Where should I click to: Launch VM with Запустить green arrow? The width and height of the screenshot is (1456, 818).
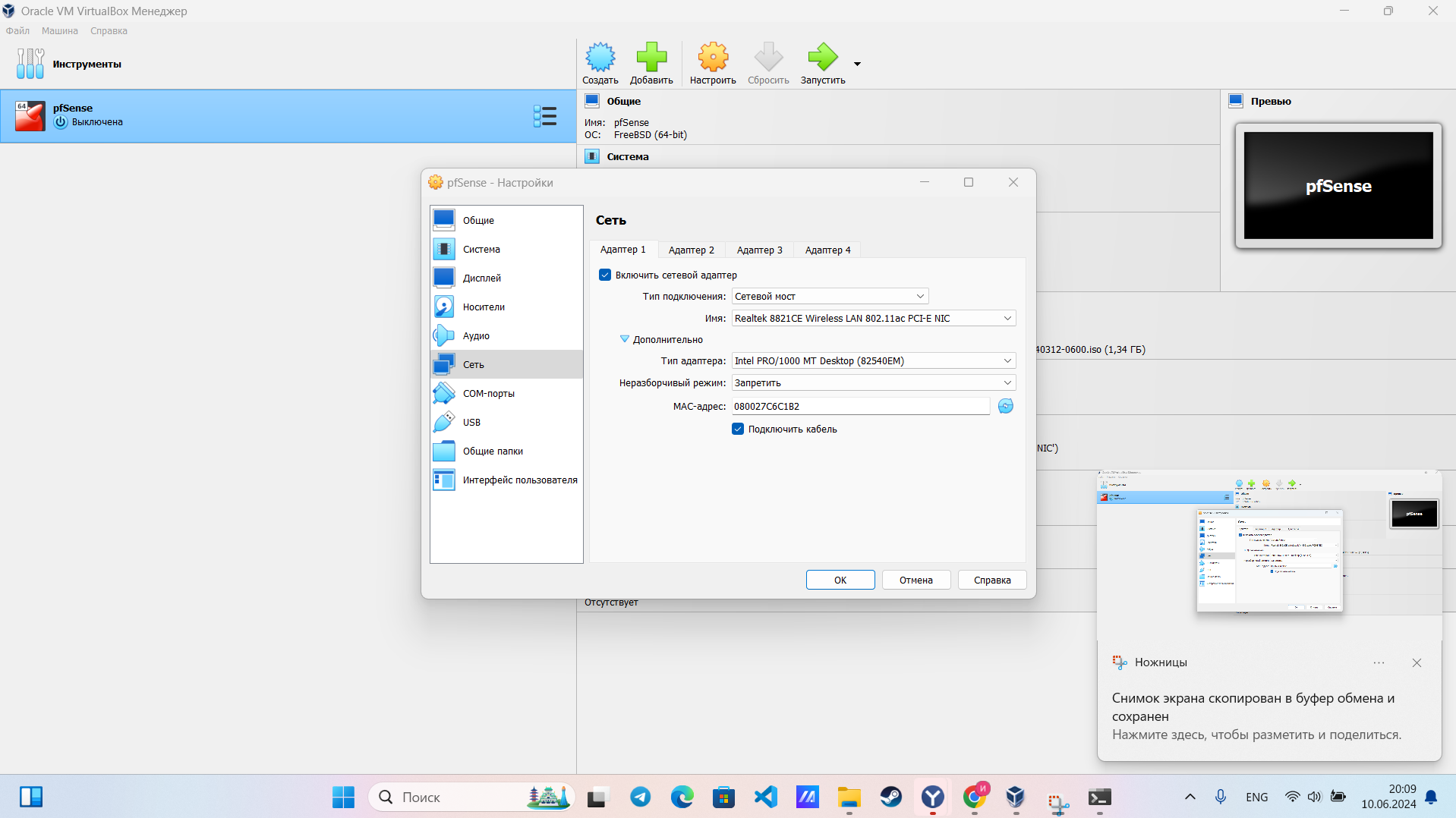click(x=823, y=64)
